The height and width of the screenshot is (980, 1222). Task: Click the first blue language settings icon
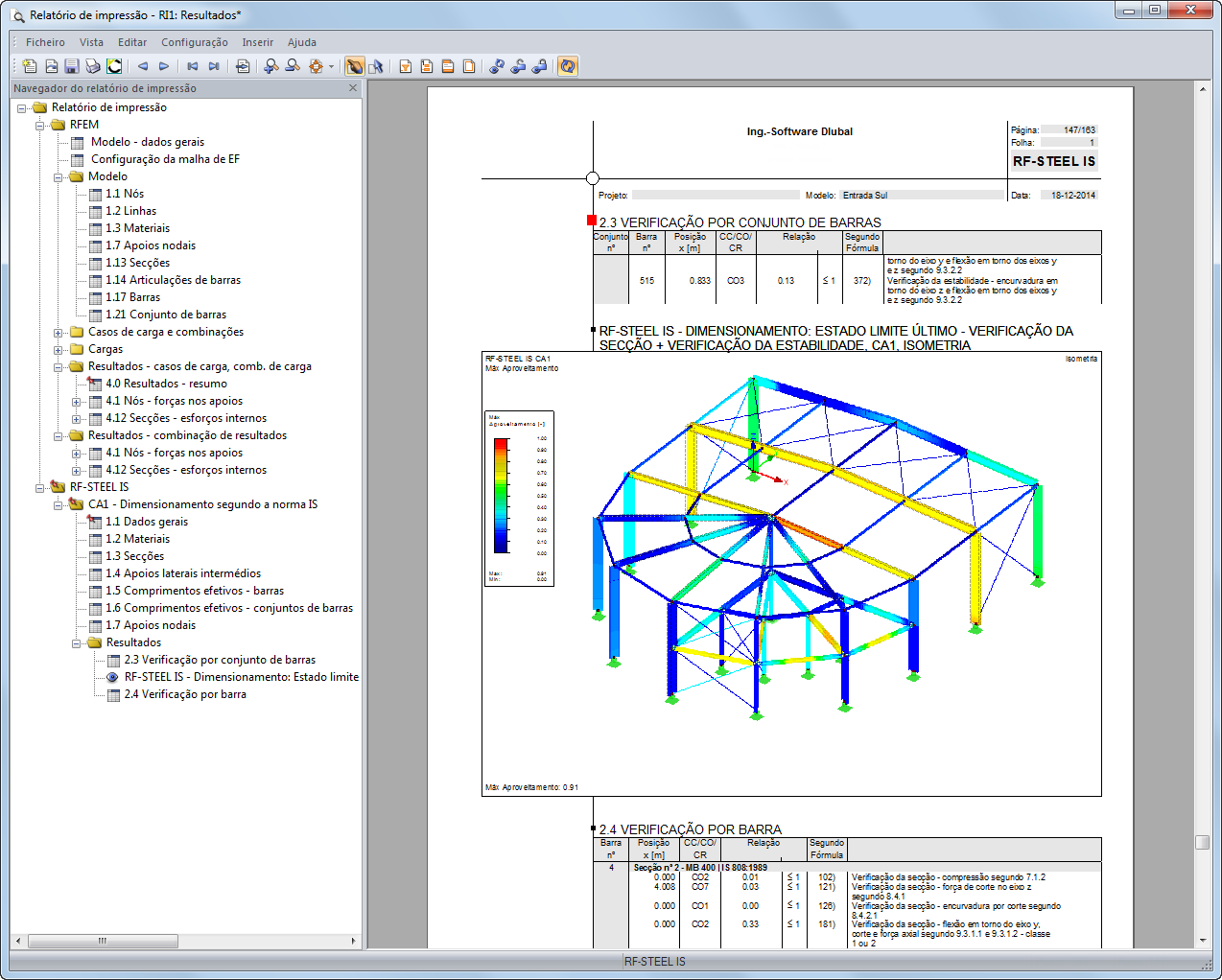coord(497,66)
